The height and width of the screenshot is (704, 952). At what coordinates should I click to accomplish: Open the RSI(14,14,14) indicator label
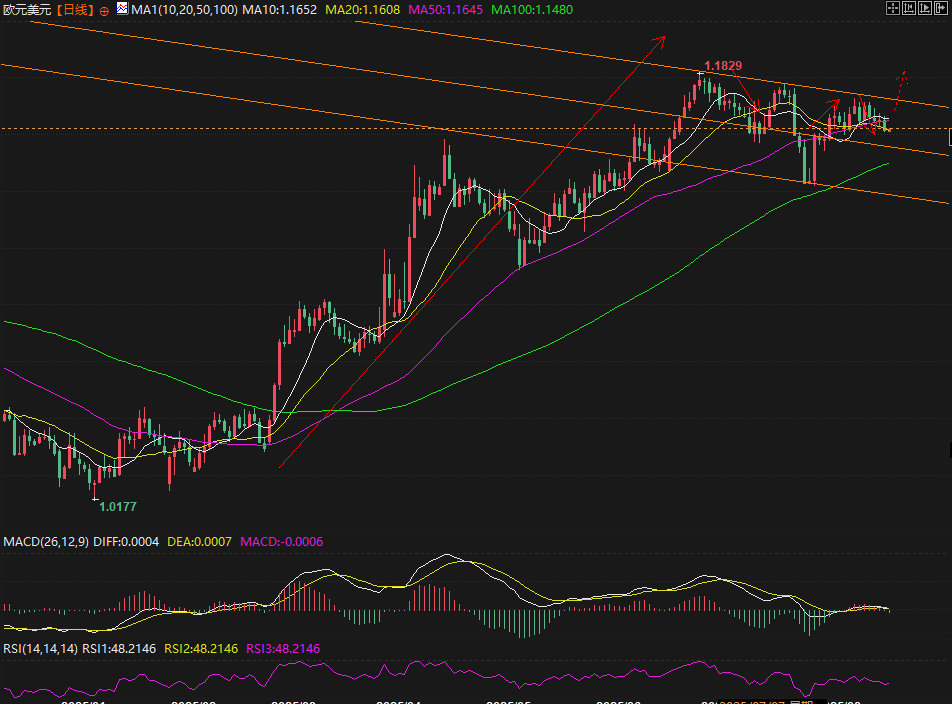tap(40, 649)
